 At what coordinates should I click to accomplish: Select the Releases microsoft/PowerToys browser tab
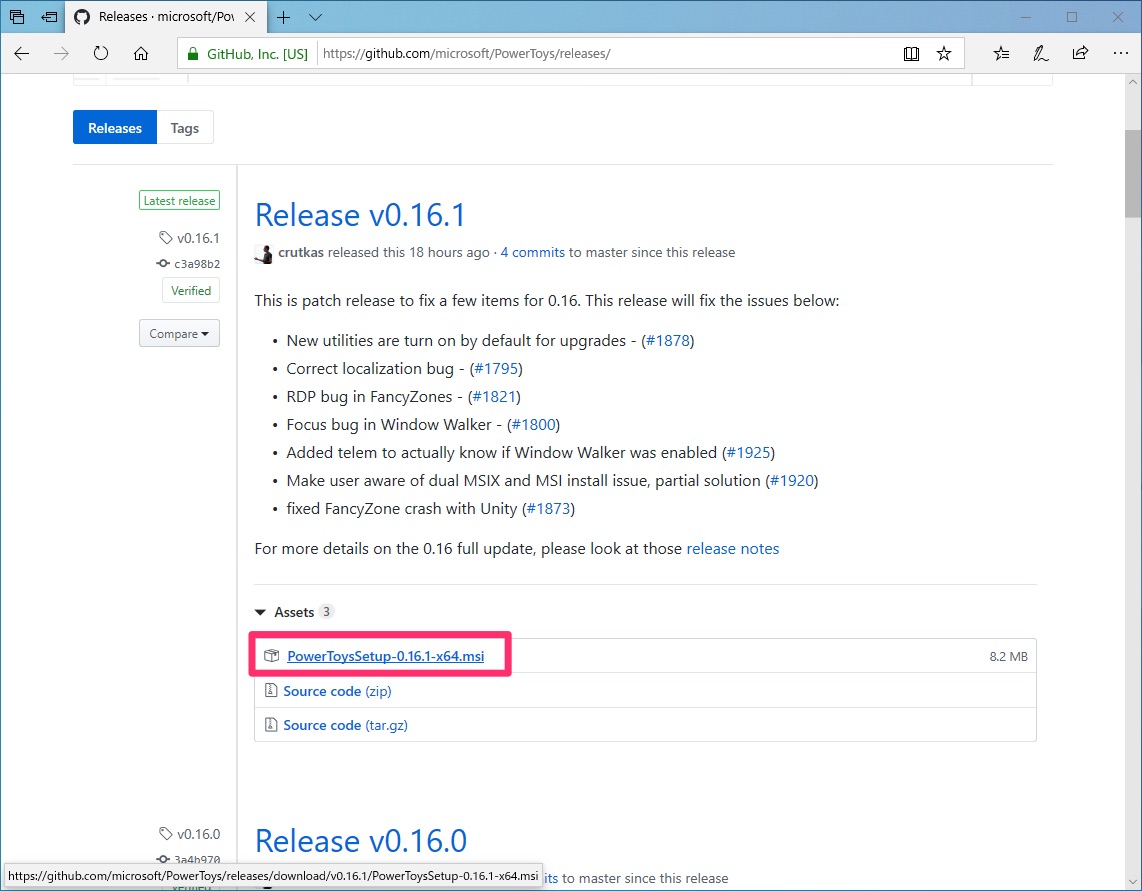pos(166,17)
